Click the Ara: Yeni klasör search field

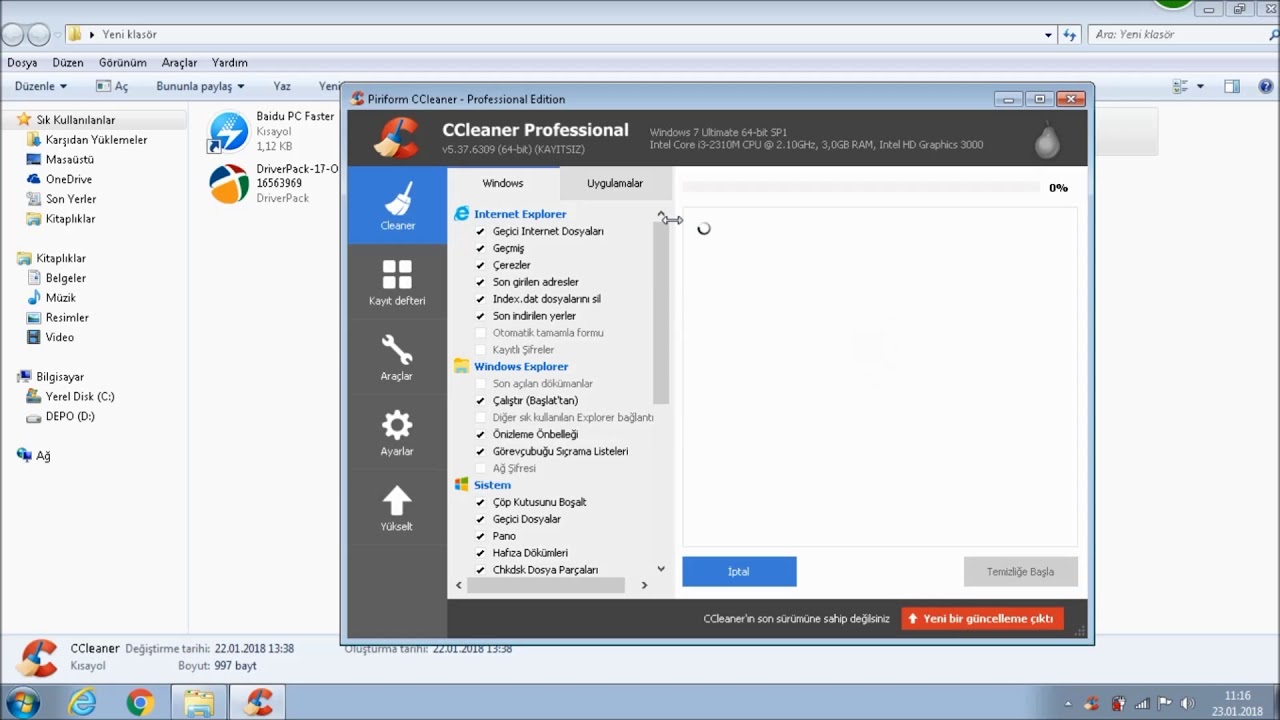point(1181,34)
